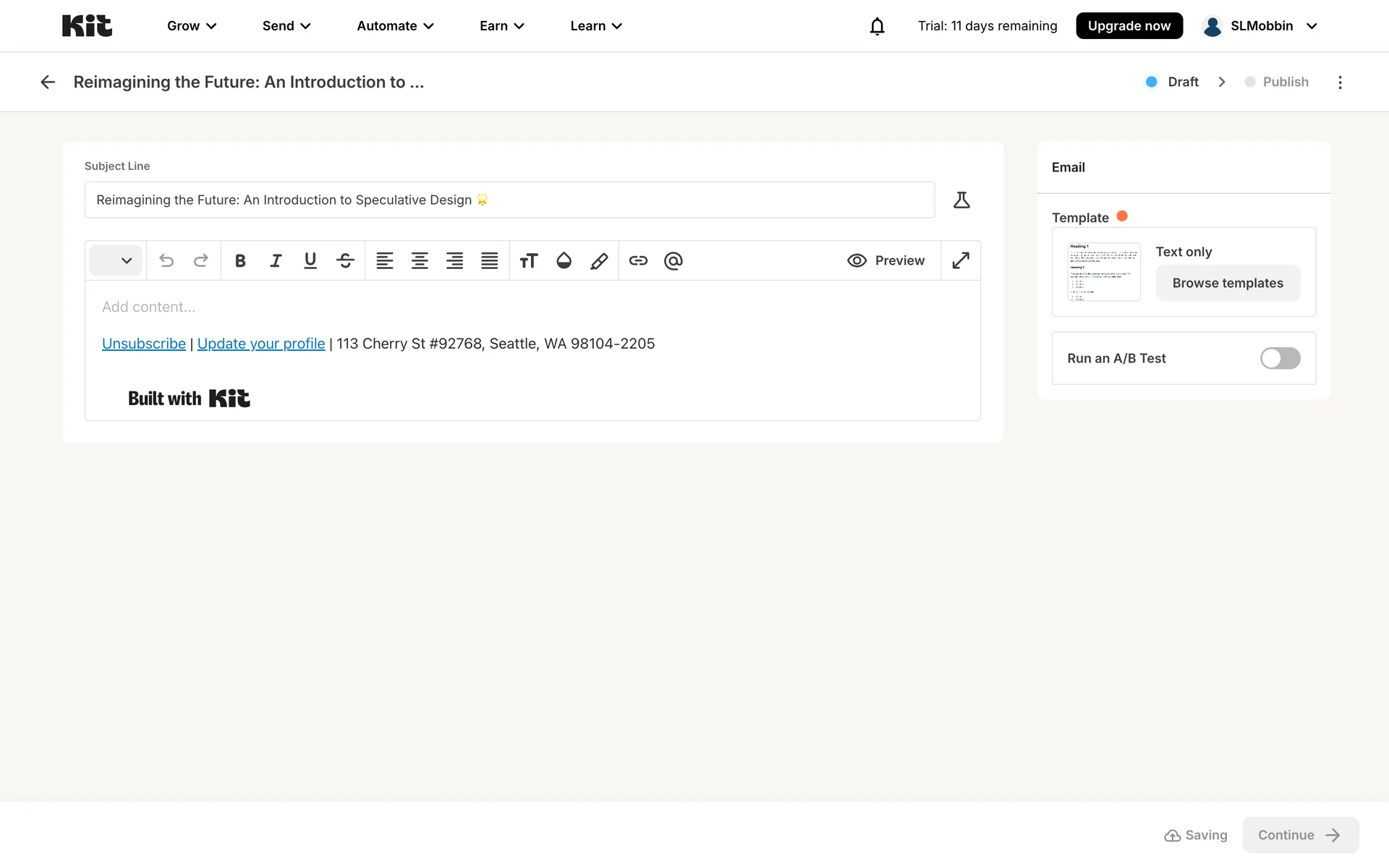Viewport: 1389px width, 868px height.
Task: Click the Bold formatting icon
Action: pyautogui.click(x=240, y=260)
